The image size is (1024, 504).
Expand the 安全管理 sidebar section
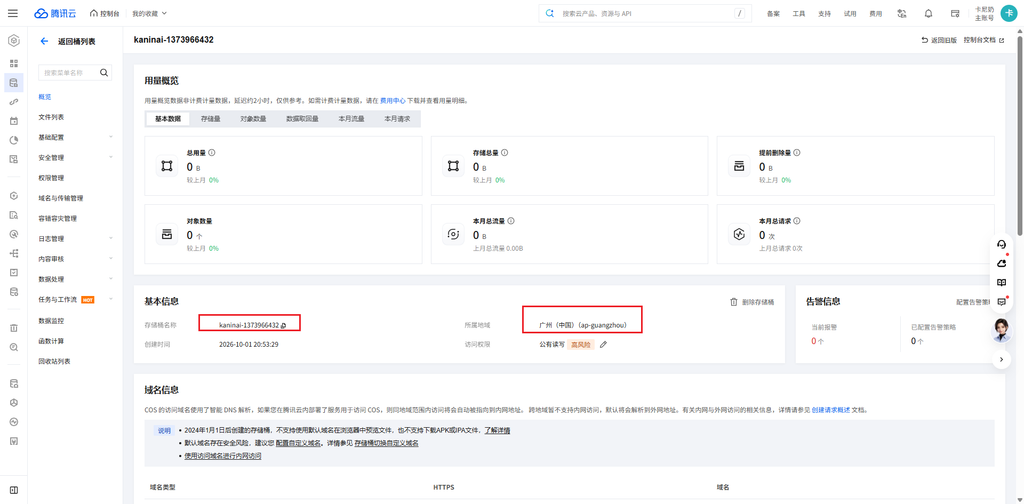click(75, 157)
